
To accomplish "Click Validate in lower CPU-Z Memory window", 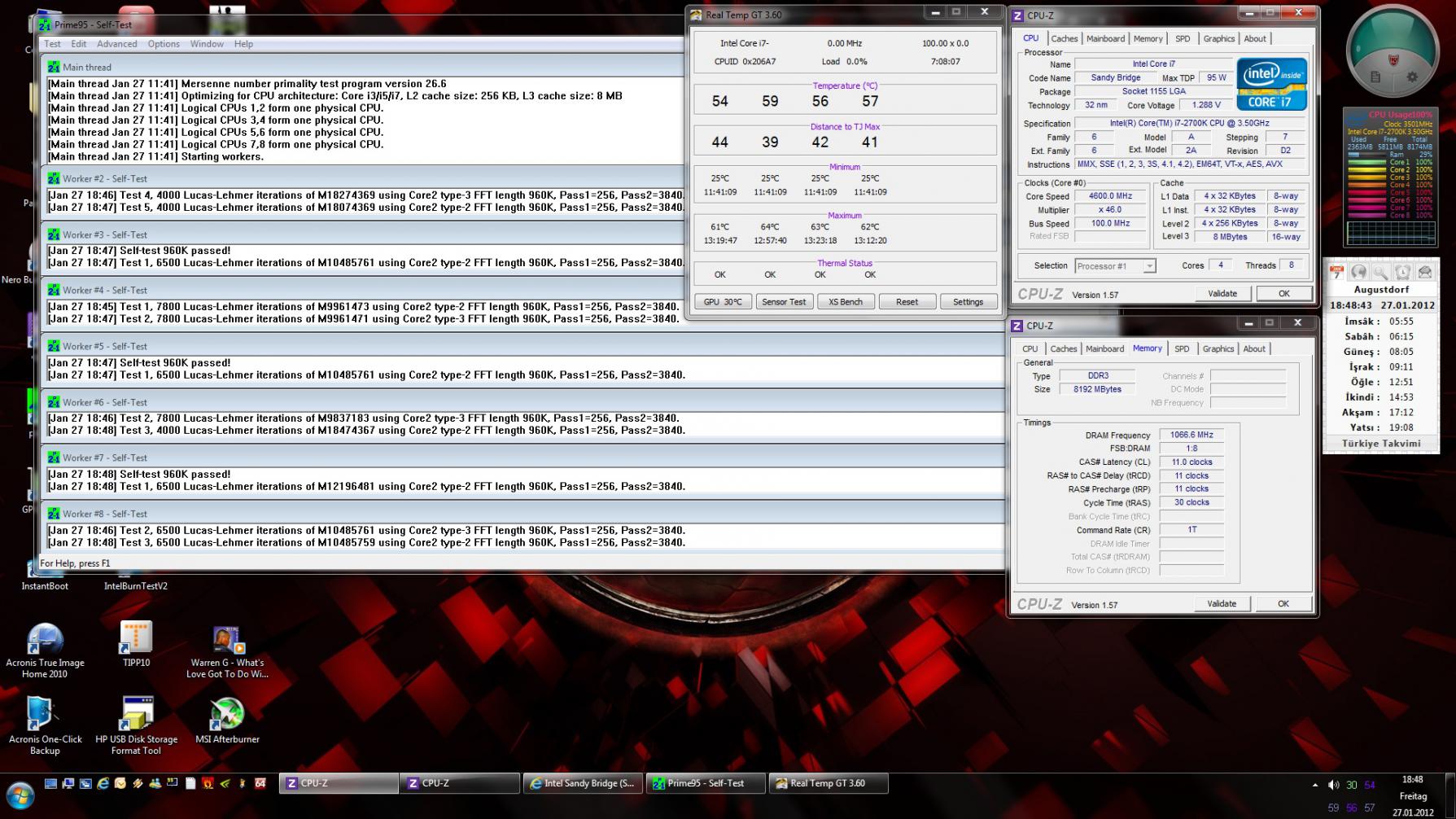I will tap(1222, 604).
